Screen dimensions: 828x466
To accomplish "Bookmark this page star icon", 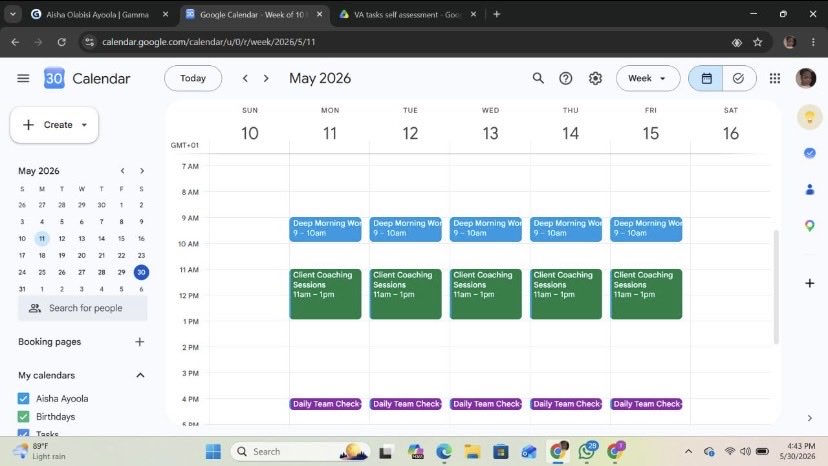I will pos(758,42).
